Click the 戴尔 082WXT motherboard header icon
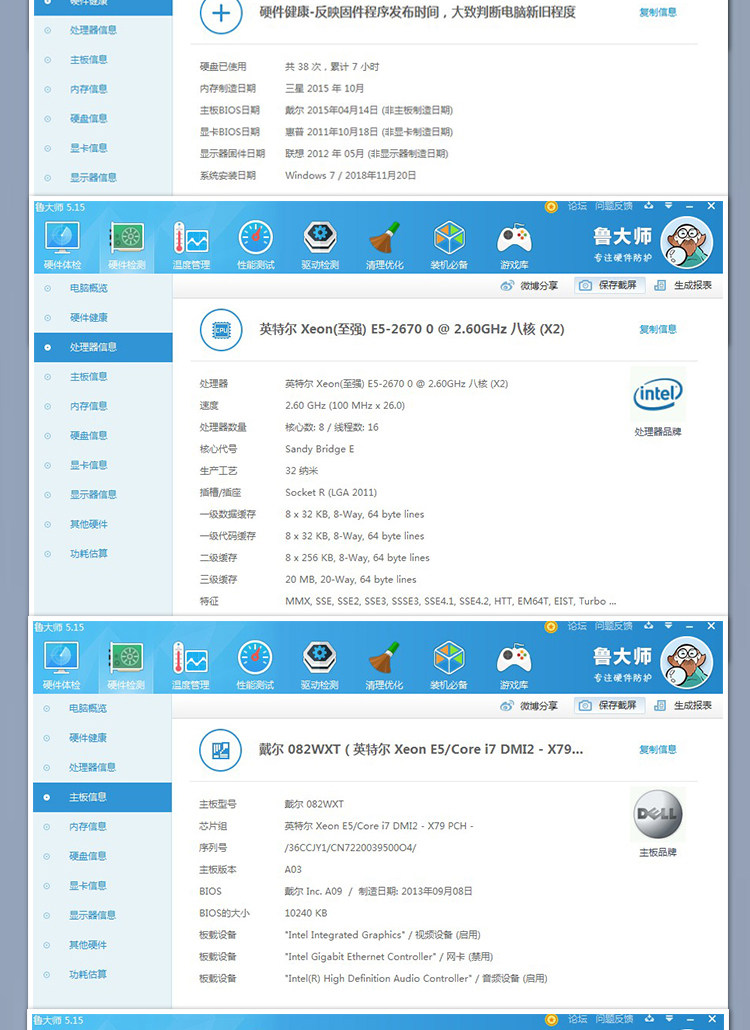 pos(221,750)
